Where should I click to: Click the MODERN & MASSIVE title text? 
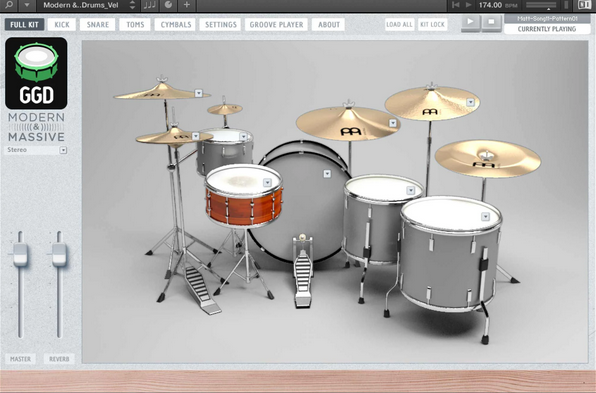pos(36,127)
